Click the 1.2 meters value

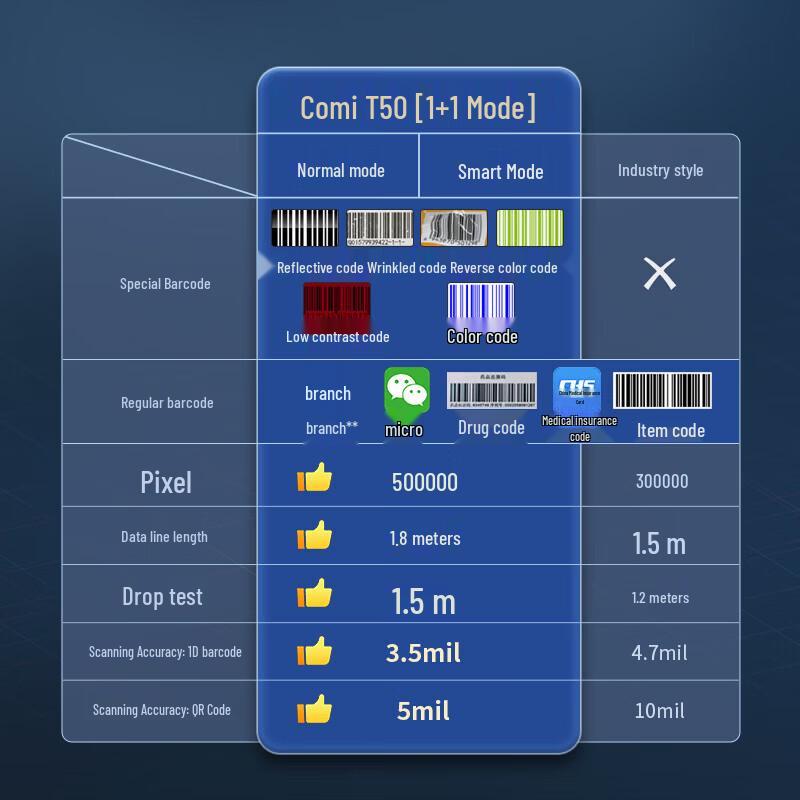660,597
